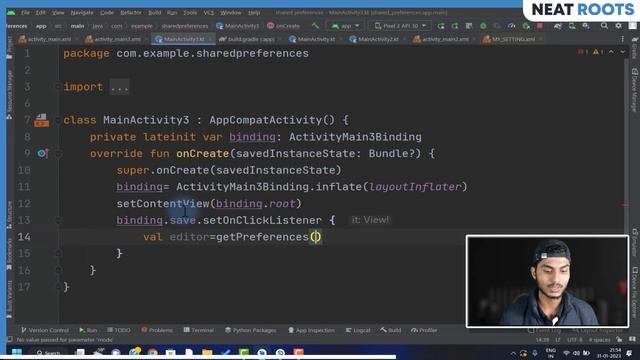Click the Apply Code Changes icon
The width and height of the screenshot is (640, 360).
coord(469,26)
